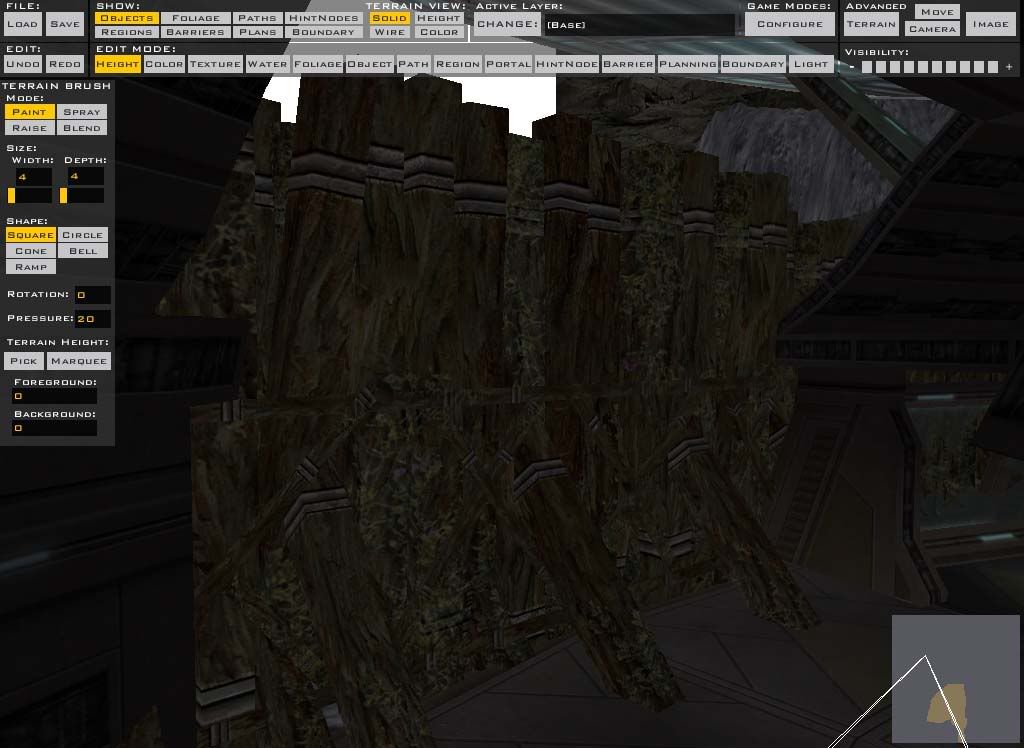Toggle HintNodes in Show options
Viewport: 1024px width, 748px height.
click(323, 18)
